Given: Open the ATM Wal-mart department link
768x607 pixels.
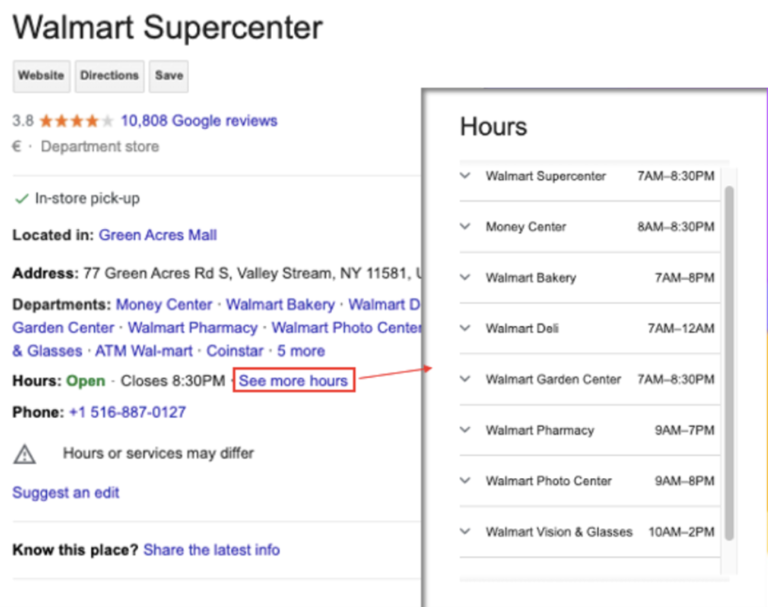Looking at the screenshot, I should point(144,351).
